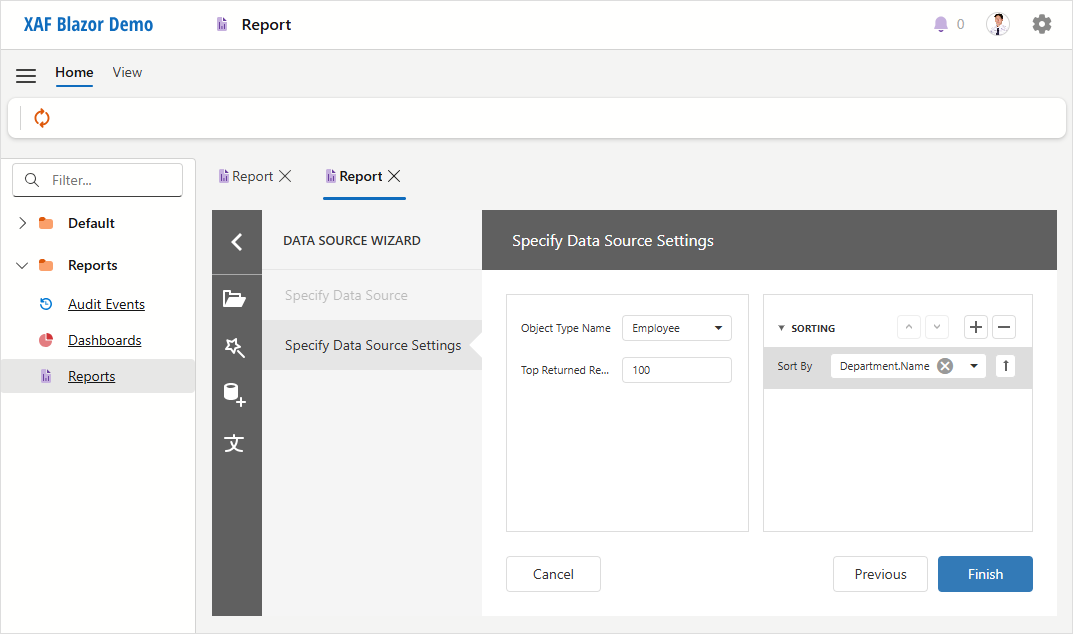
Task: Click the Reports item document icon
Action: pyautogui.click(x=46, y=376)
